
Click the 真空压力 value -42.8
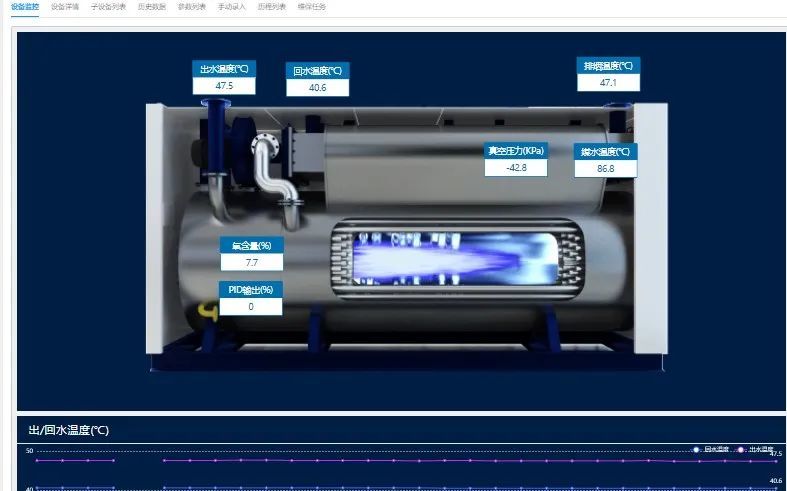pos(516,167)
